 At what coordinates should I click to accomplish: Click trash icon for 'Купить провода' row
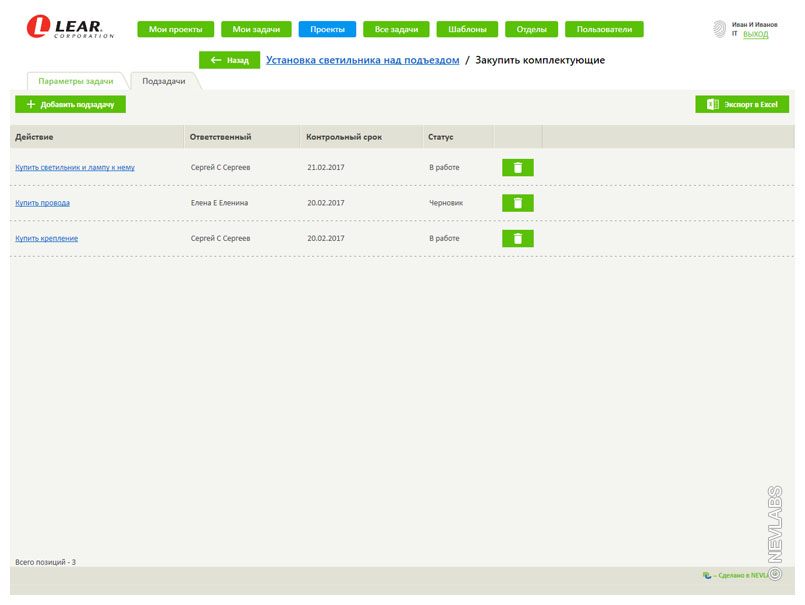[x=517, y=203]
